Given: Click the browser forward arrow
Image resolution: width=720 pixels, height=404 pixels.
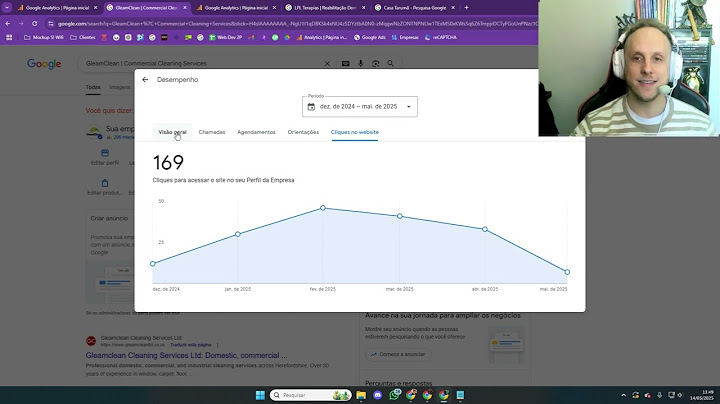Looking at the screenshot, I should click(x=21, y=23).
